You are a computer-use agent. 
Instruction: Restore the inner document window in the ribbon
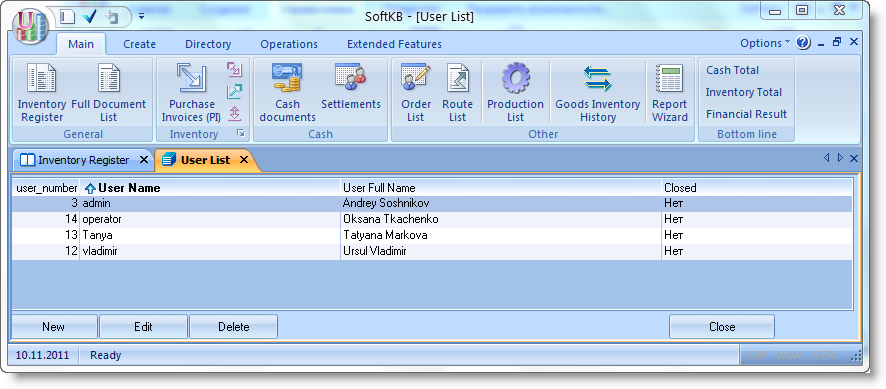pyautogui.click(x=837, y=42)
